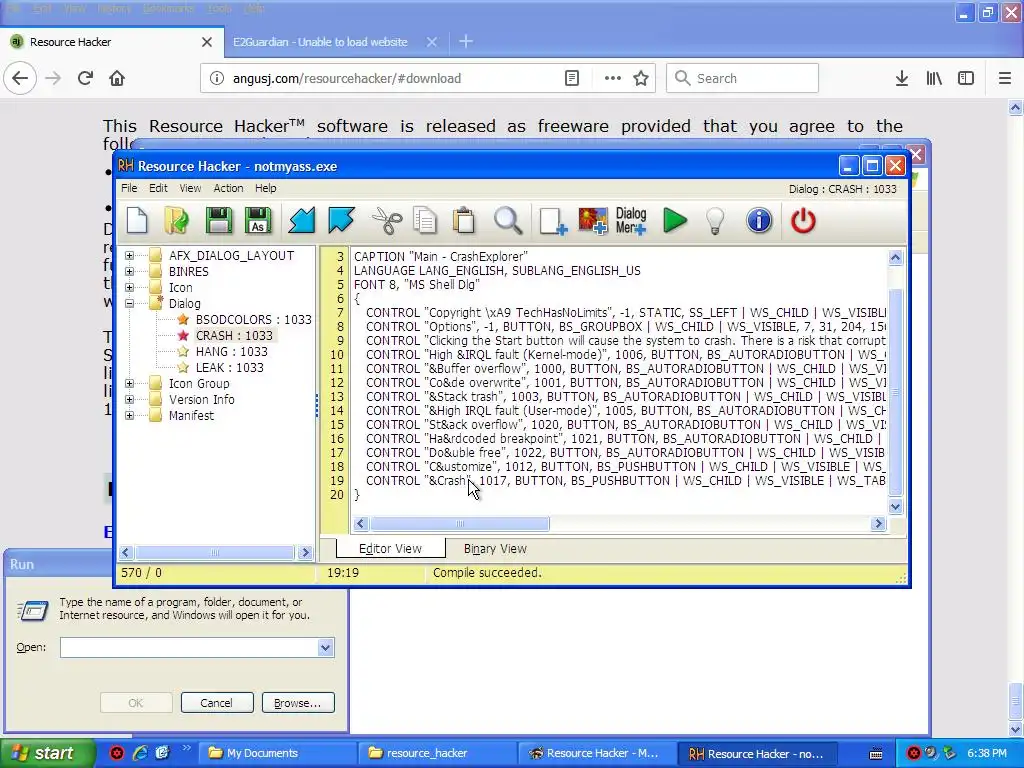
Task: Open Find with the magnifying glass icon
Action: (507, 221)
